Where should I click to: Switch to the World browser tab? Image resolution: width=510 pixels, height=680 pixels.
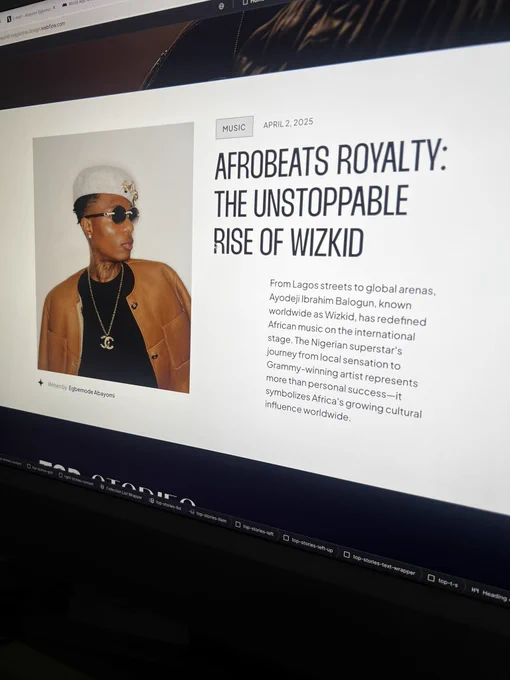click(78, 2)
